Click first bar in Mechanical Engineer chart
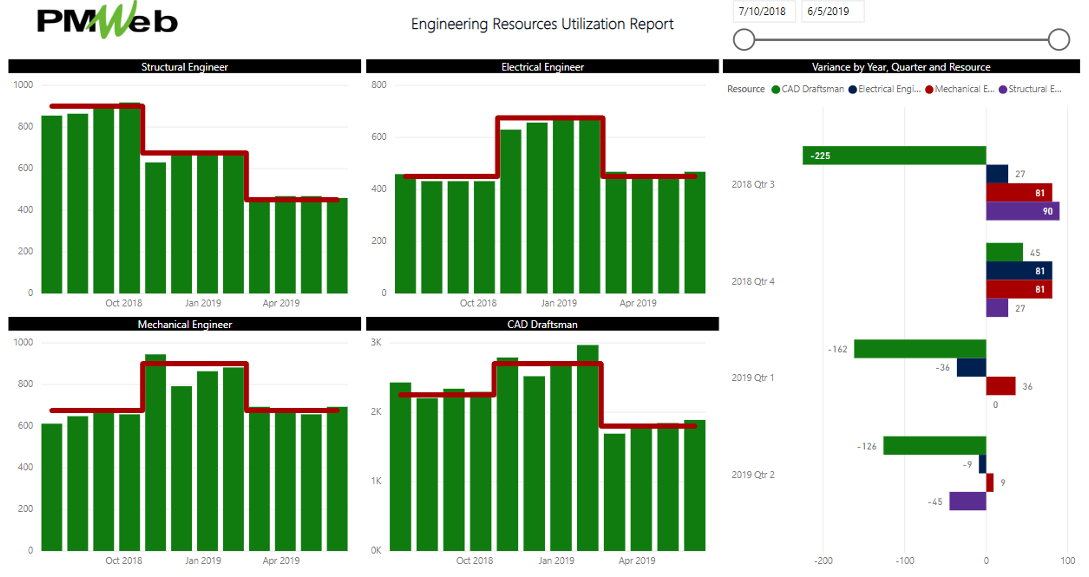The height and width of the screenshot is (577, 1089). point(51,487)
